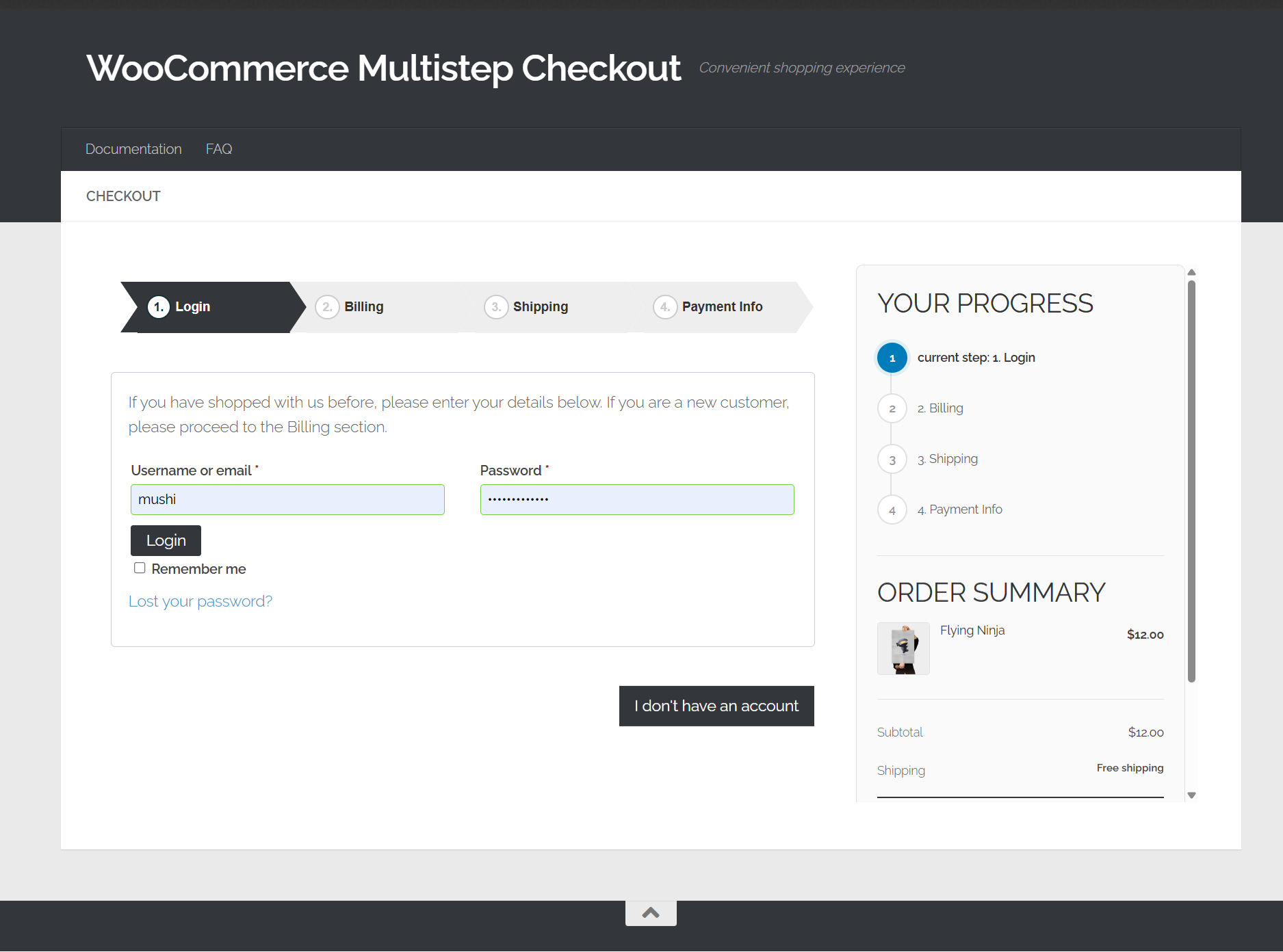Open the FAQ menu item
This screenshot has height=952, width=1283.
(219, 149)
